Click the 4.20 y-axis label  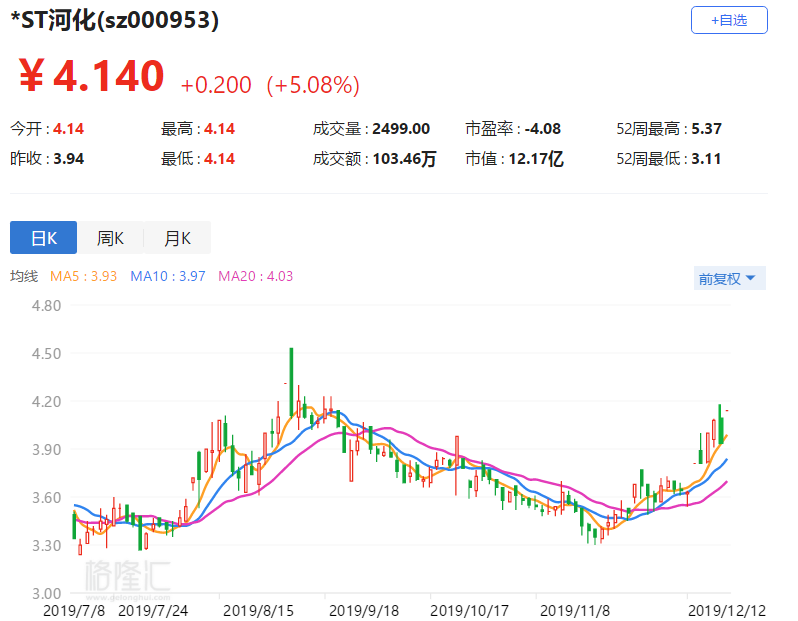pos(46,402)
